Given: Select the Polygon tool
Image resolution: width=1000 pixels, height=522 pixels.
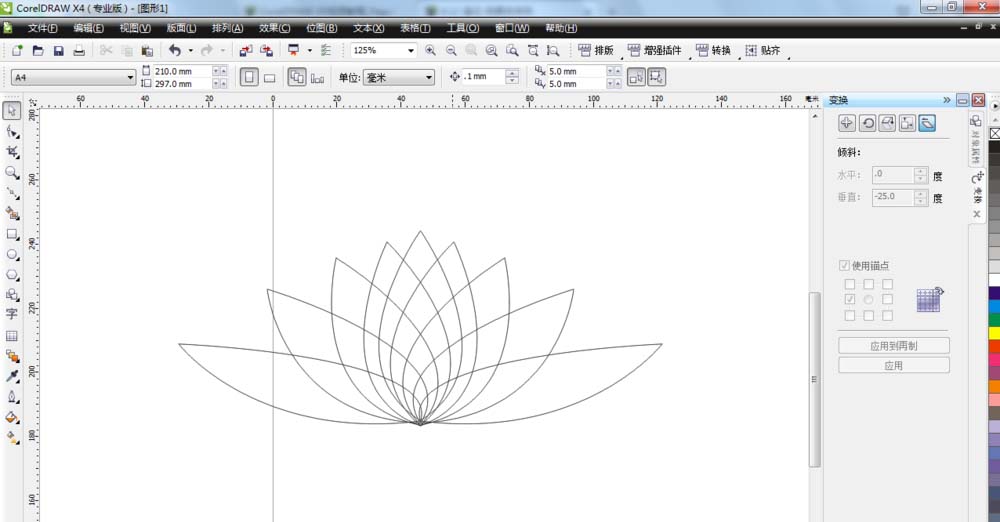Looking at the screenshot, I should pyautogui.click(x=11, y=274).
